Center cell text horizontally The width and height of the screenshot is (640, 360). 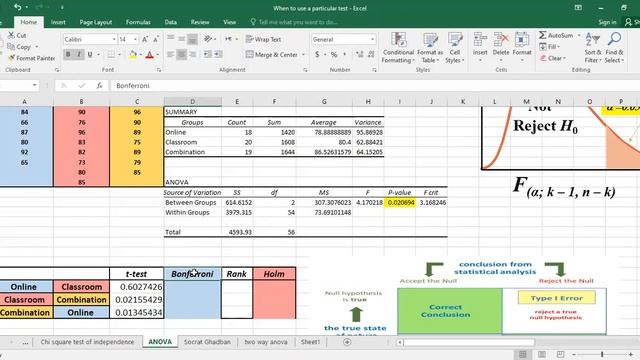pyautogui.click(x=181, y=54)
